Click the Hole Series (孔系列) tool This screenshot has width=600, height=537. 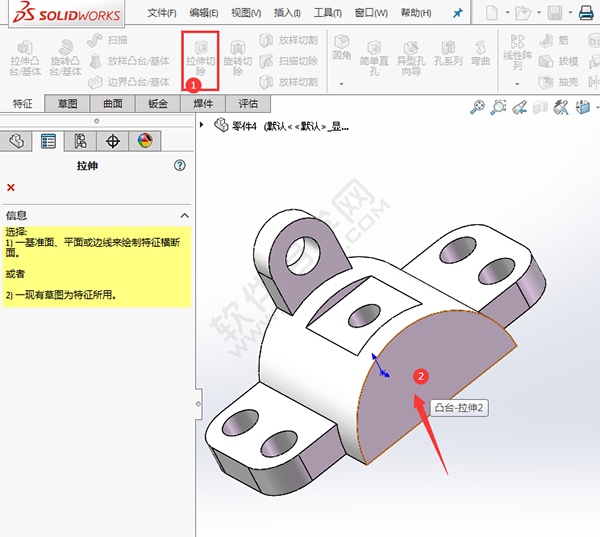(448, 54)
